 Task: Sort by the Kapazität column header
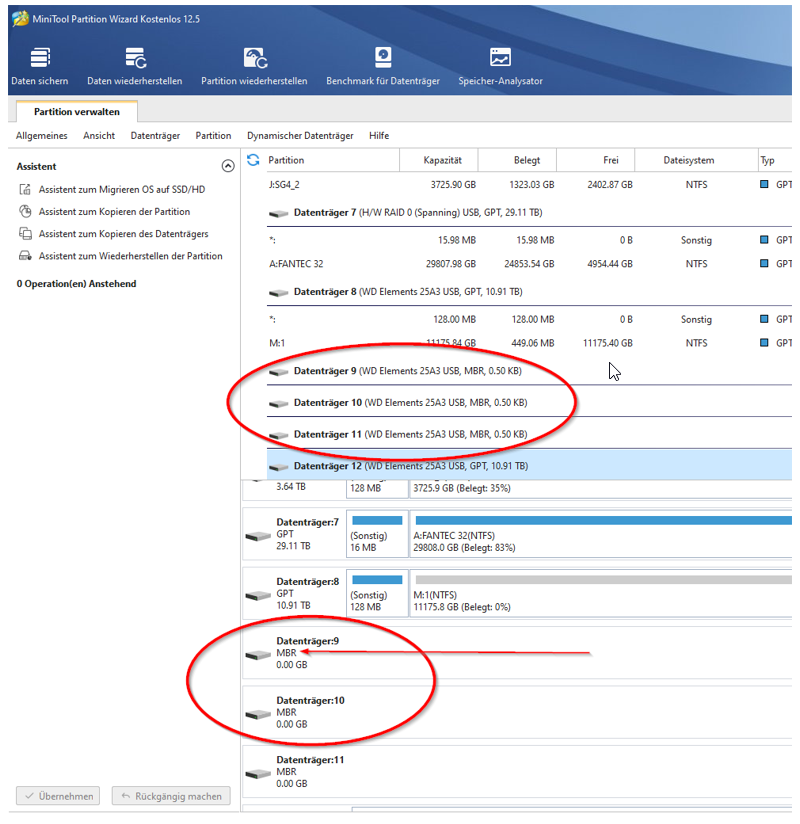tap(439, 160)
